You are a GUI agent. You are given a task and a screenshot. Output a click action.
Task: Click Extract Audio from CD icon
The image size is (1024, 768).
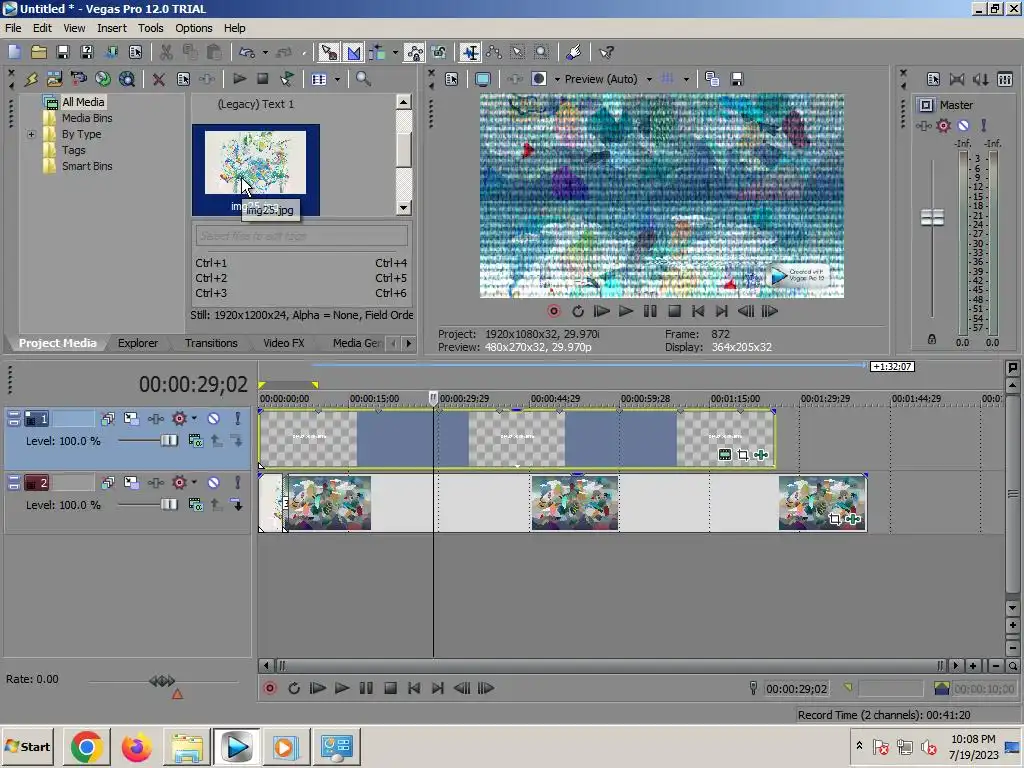tap(103, 79)
